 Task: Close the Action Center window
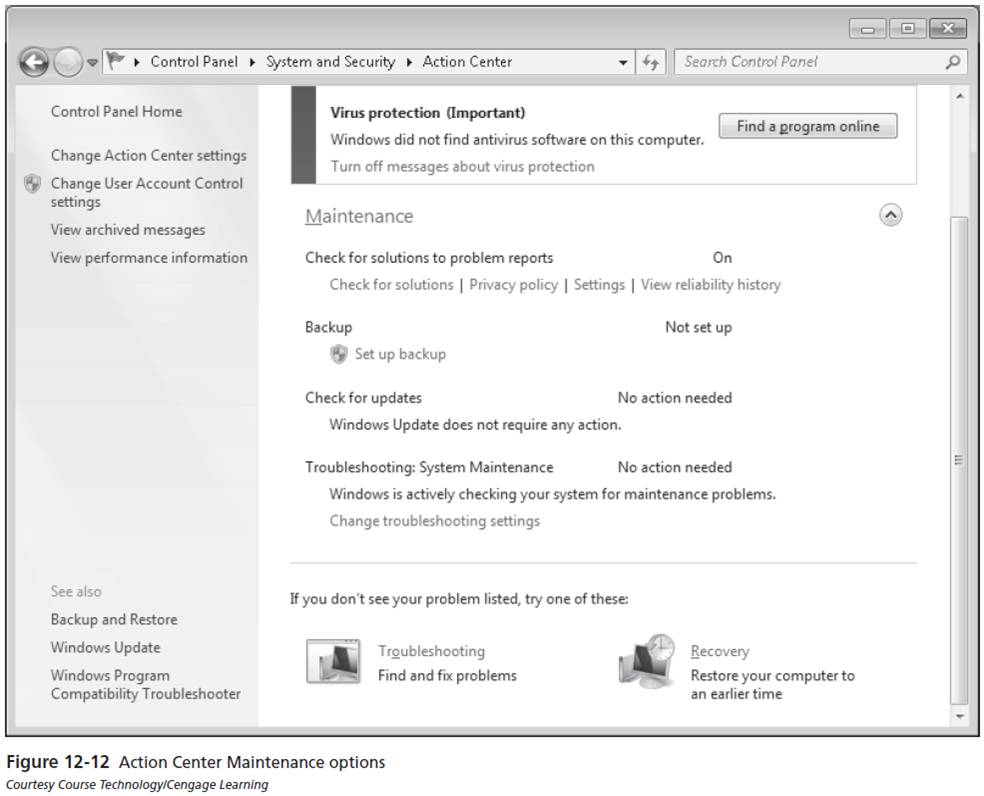[x=948, y=29]
